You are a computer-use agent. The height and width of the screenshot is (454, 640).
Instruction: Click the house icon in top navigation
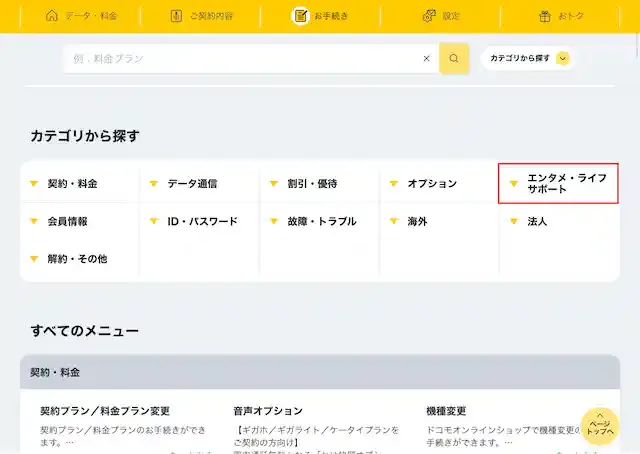tap(52, 16)
